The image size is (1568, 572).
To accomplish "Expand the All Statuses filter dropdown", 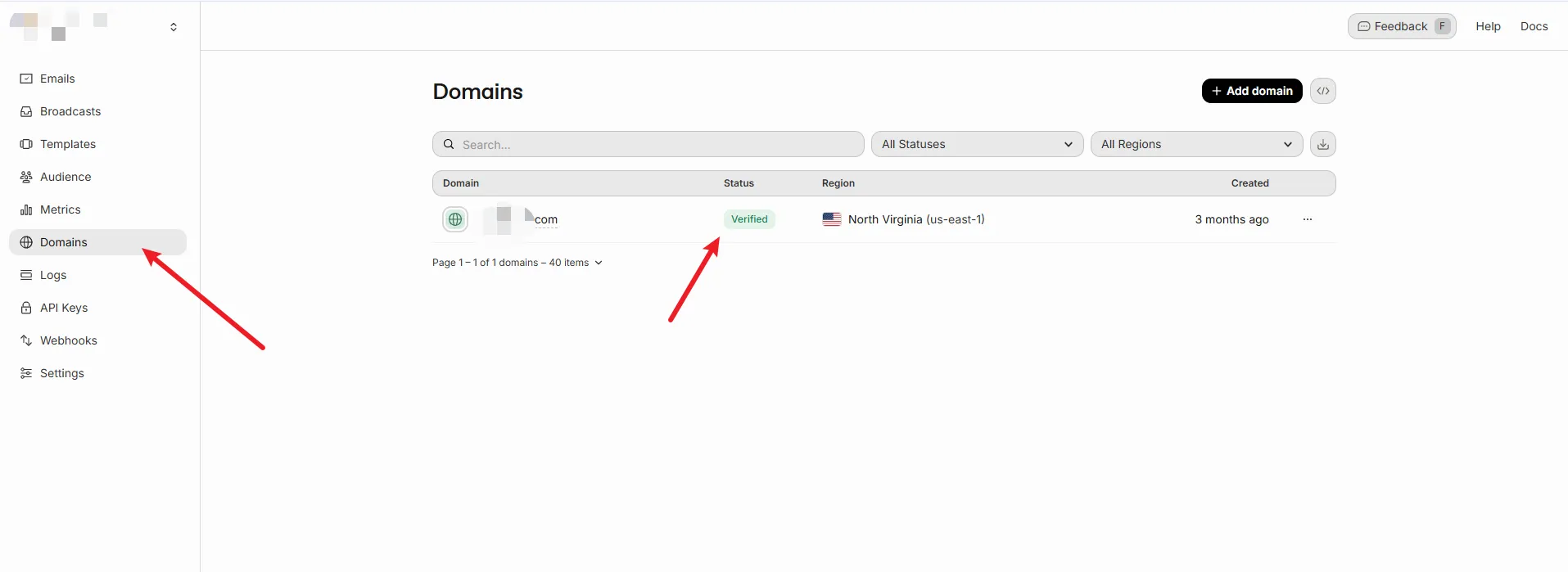I will 977,144.
